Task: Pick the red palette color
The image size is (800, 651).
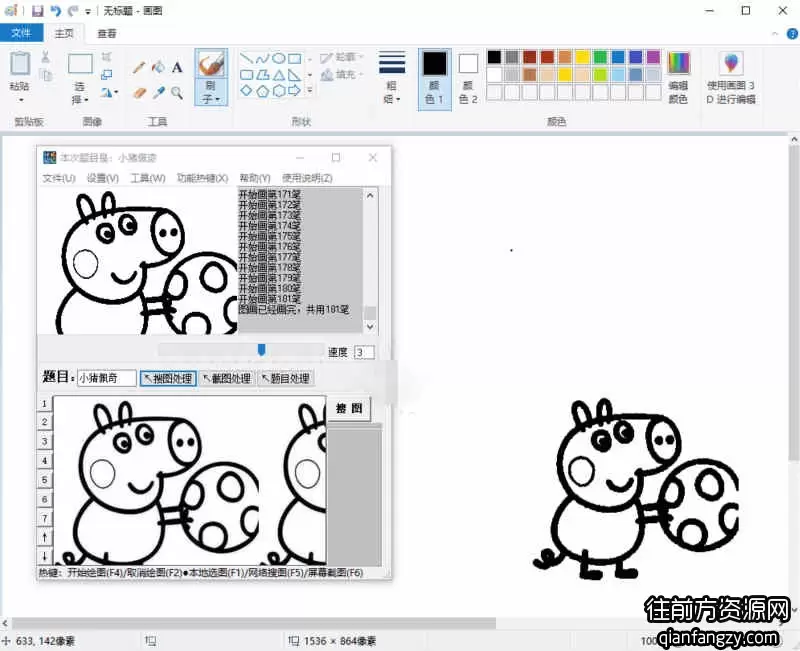Action: 547,57
